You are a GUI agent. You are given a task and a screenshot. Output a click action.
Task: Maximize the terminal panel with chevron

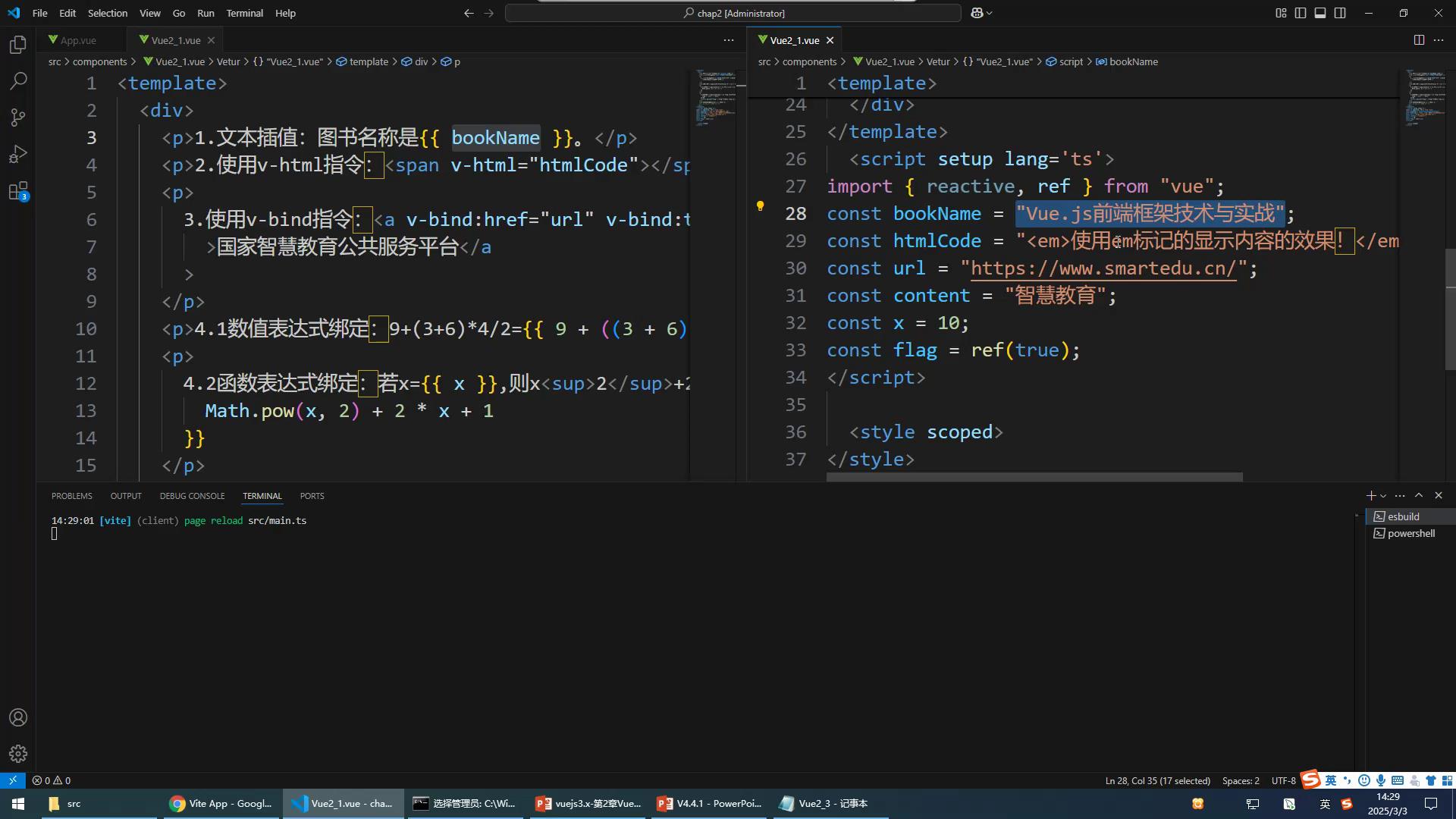1419,495
